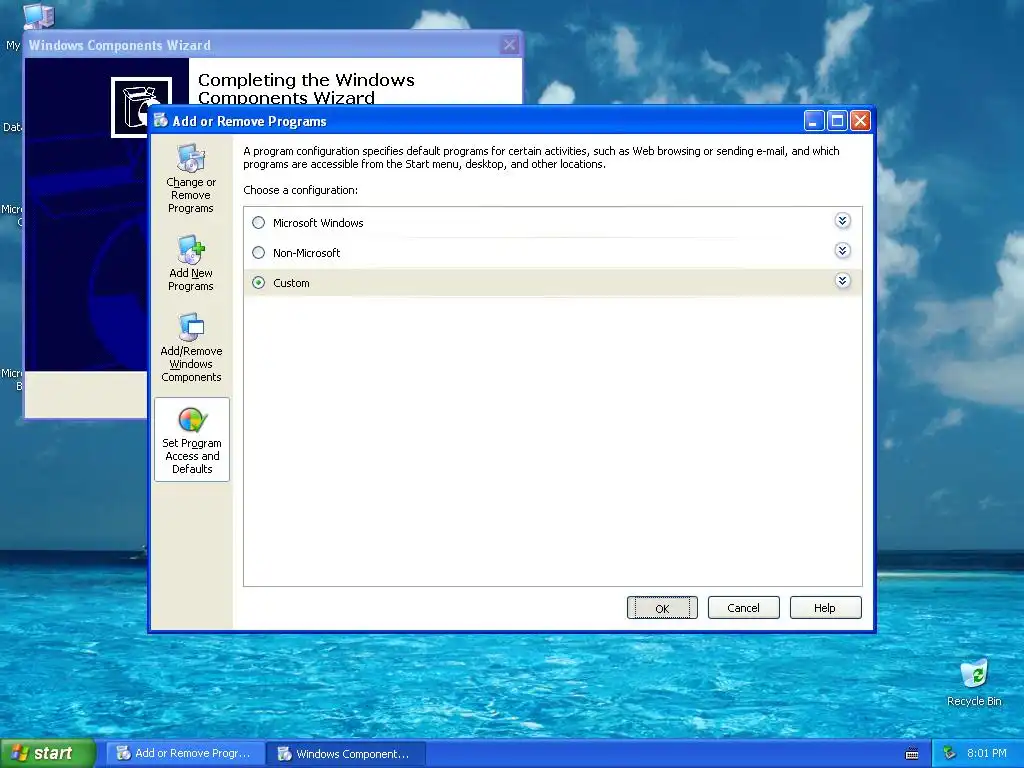The height and width of the screenshot is (768, 1024).
Task: Maximize the Add or Remove Programs window
Action: [837, 121]
